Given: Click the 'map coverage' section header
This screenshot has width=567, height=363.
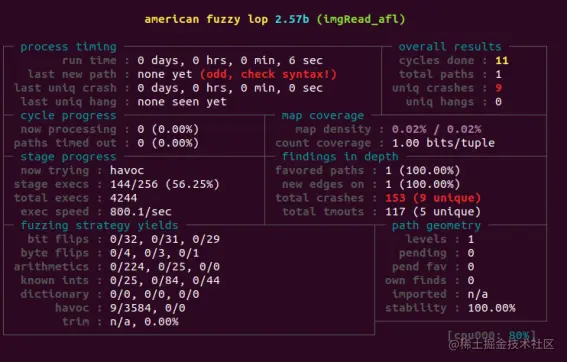Looking at the screenshot, I should tap(323, 116).
